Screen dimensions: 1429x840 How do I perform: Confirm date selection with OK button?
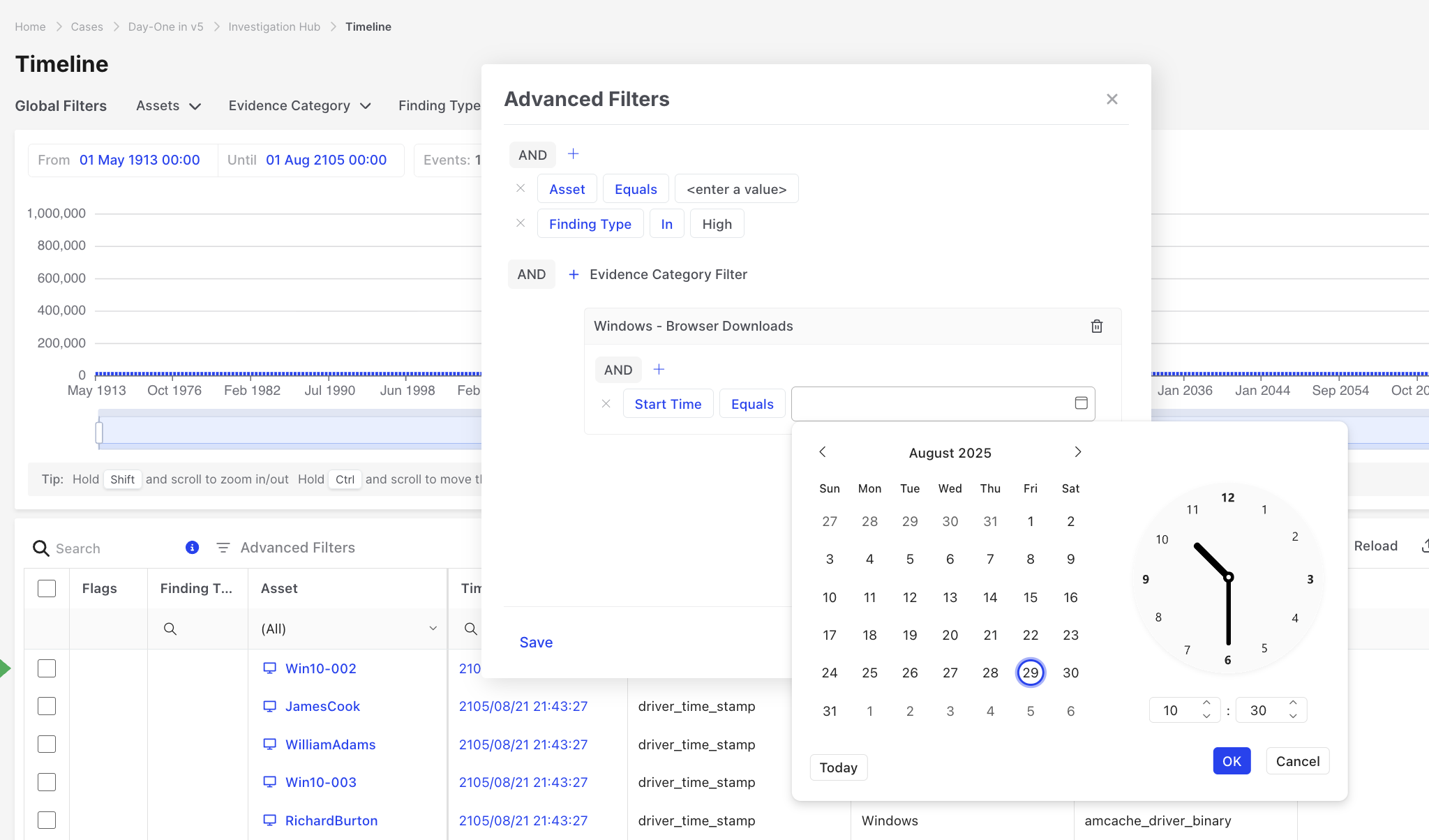coord(1232,761)
